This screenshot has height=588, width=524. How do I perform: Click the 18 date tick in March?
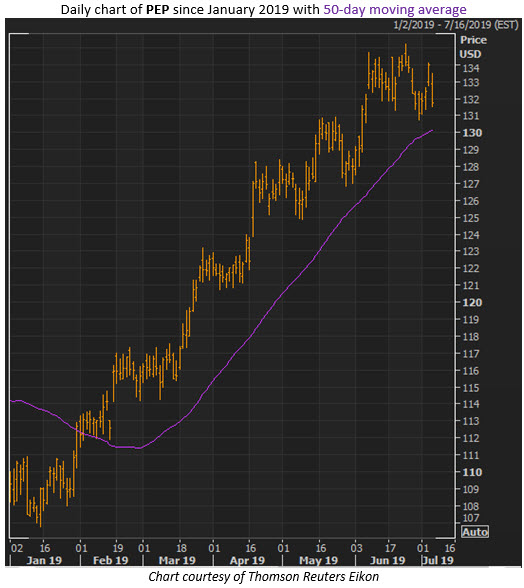point(181,548)
